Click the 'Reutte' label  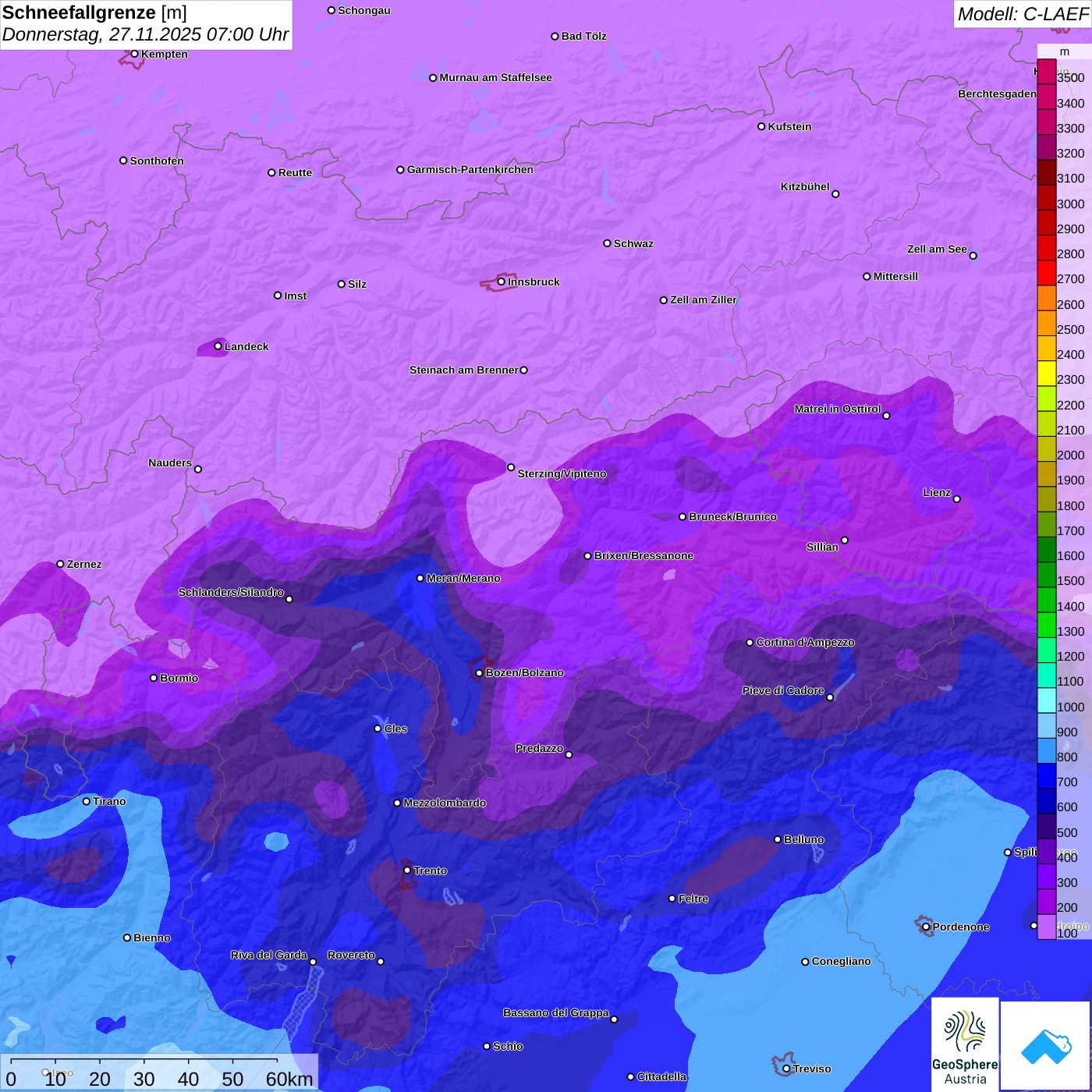click(x=295, y=172)
